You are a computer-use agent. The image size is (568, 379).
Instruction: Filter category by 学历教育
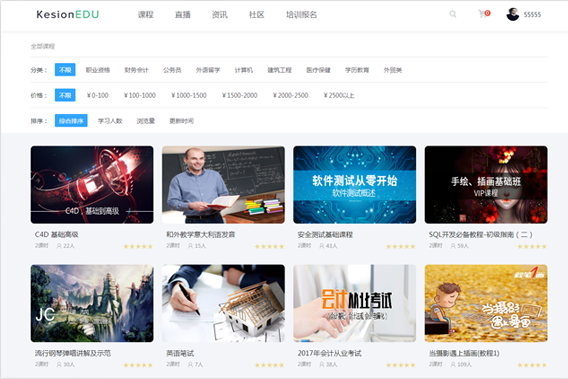(x=357, y=70)
